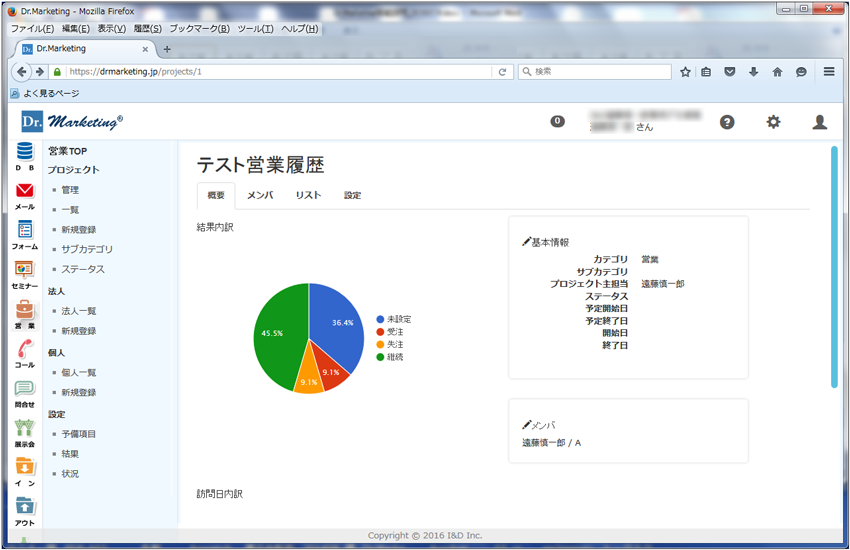
Task: Open the 展示会 exhibition icon
Action: [24, 428]
